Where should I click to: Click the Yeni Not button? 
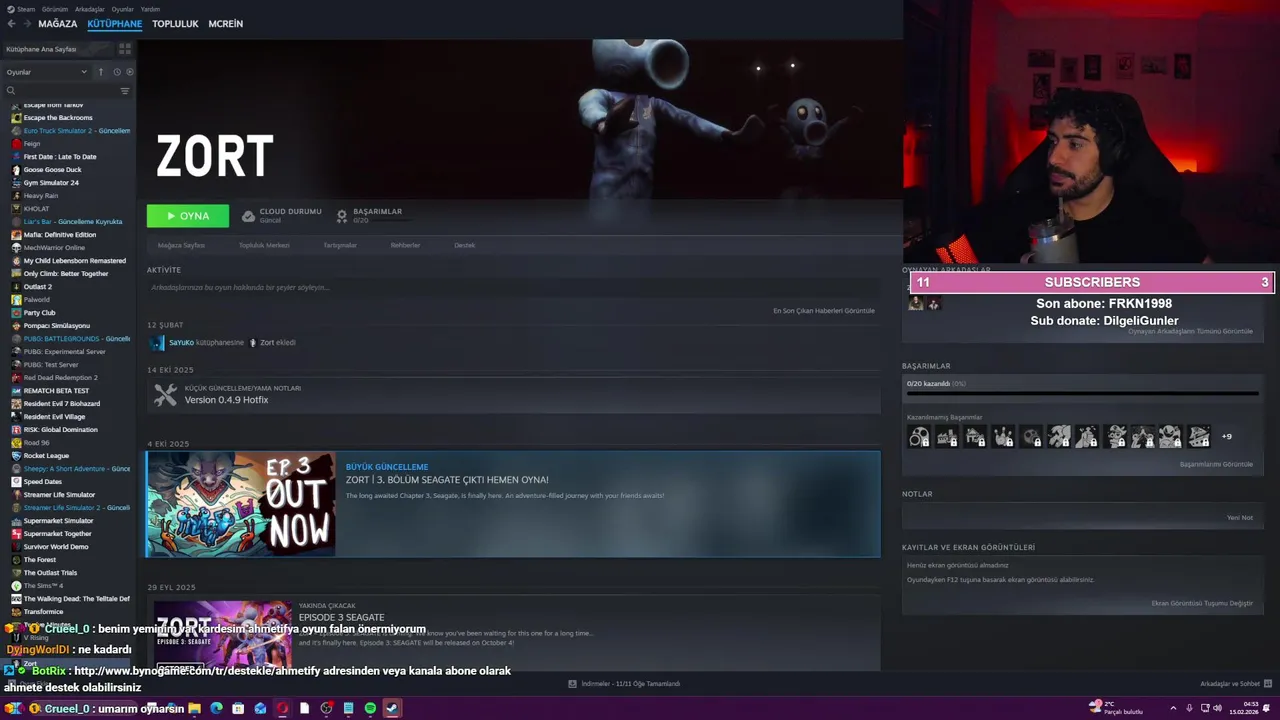click(x=1240, y=518)
